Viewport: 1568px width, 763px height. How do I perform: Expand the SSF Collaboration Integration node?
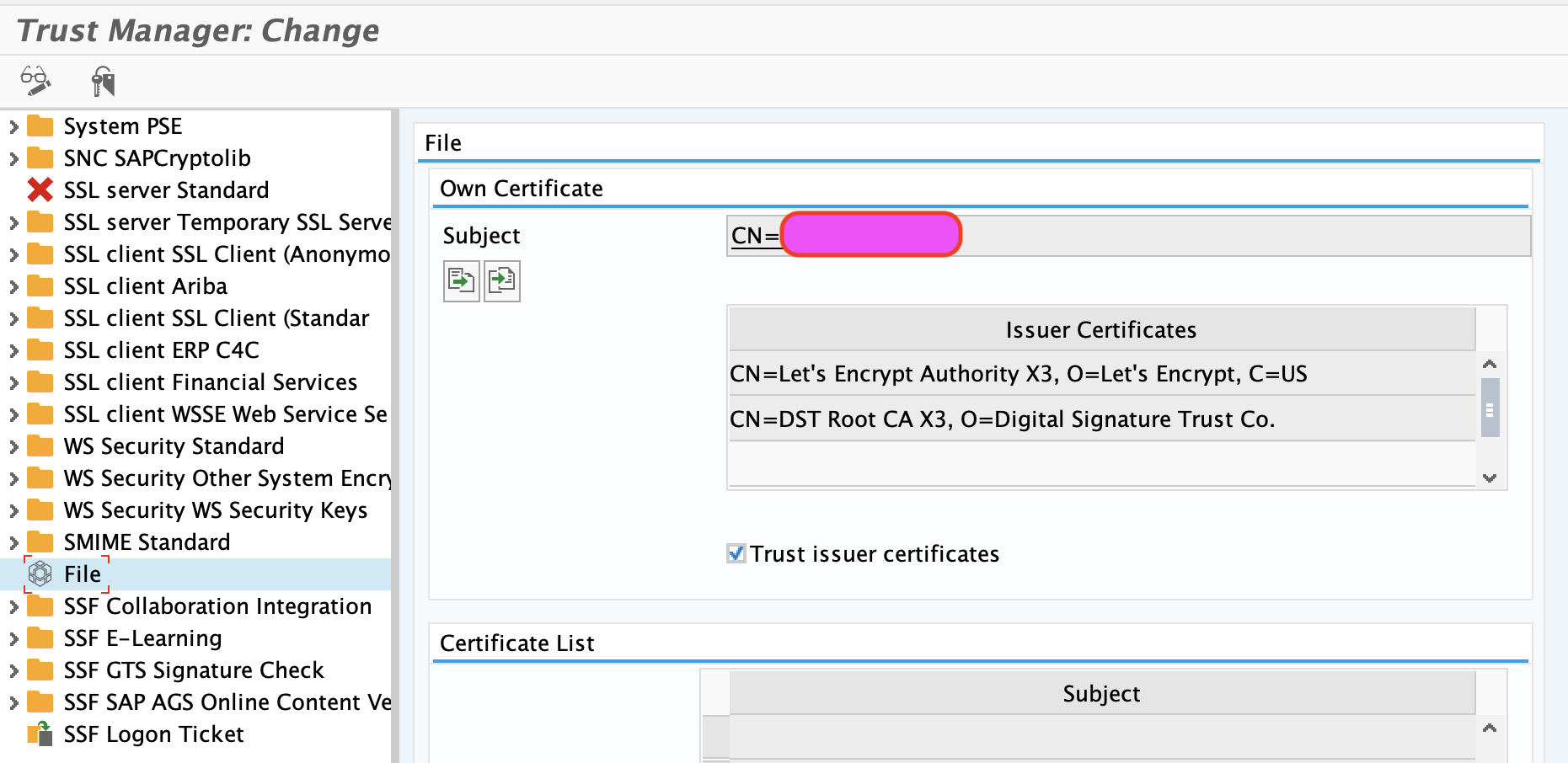(13, 606)
